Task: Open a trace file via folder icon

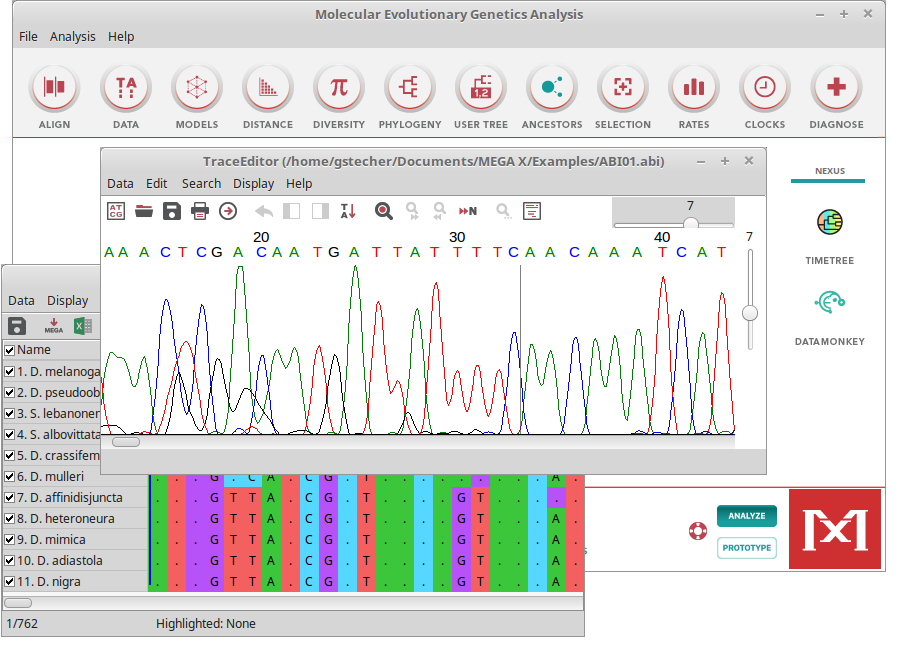Action: click(x=144, y=211)
